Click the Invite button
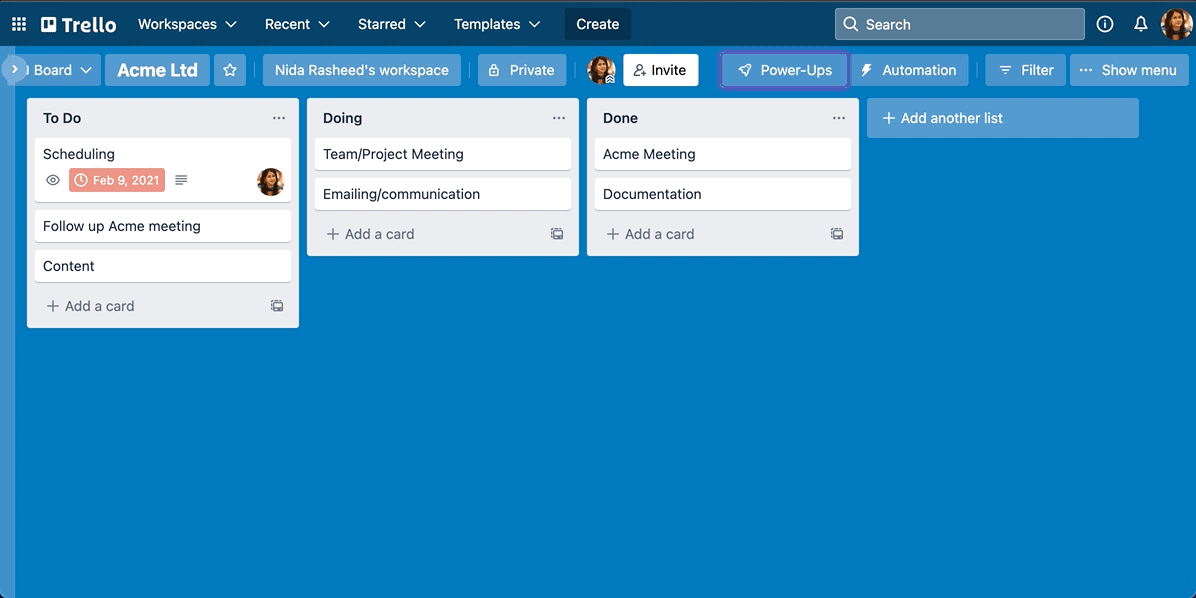The image size is (1196, 598). 660,70
